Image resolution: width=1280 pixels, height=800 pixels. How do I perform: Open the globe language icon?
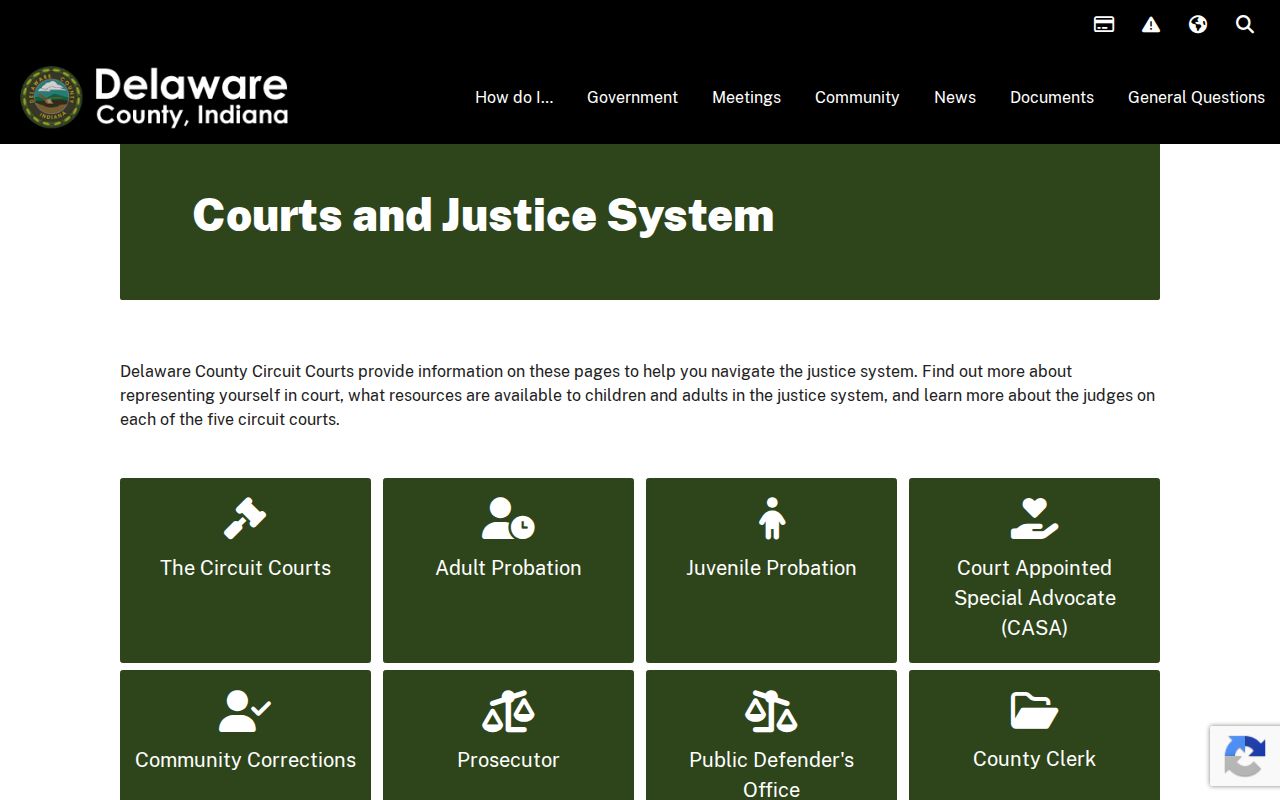tap(1198, 24)
